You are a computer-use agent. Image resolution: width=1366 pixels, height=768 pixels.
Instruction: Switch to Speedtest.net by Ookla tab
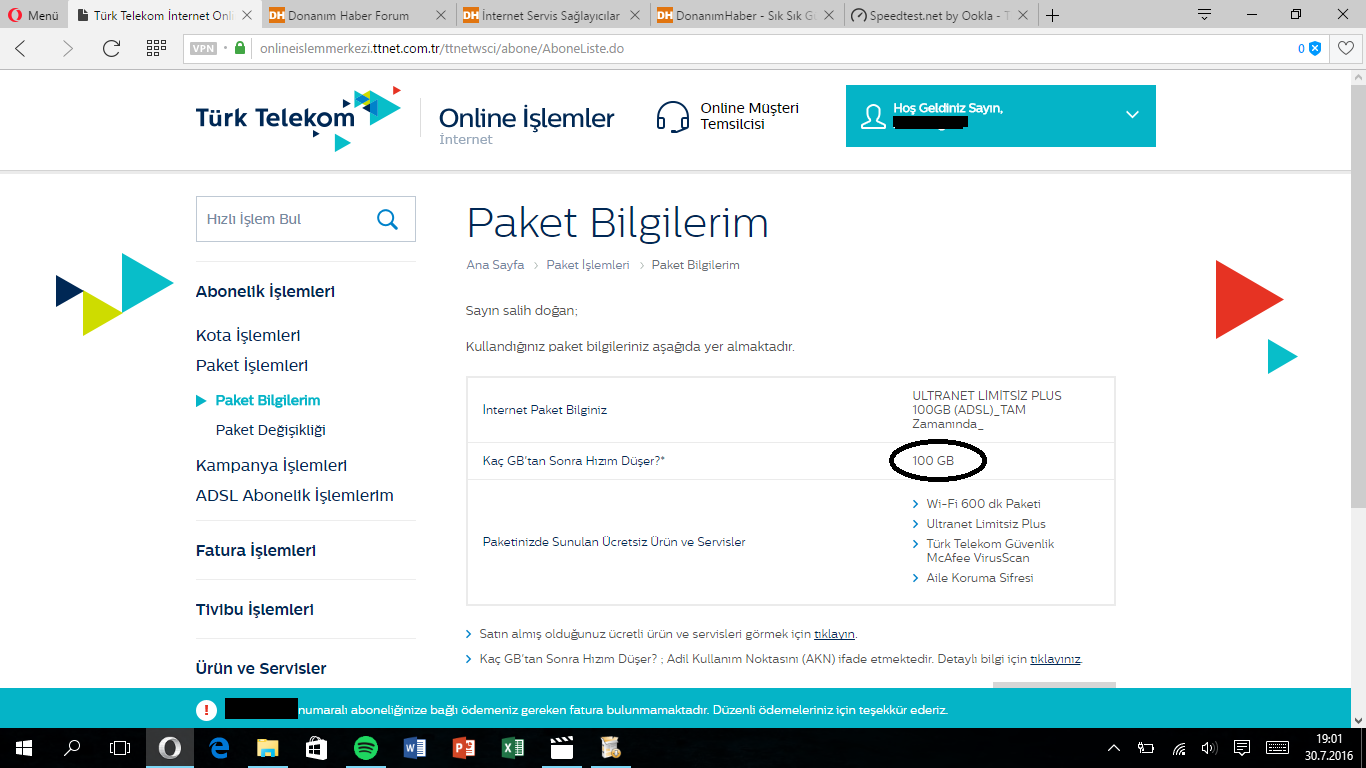[x=941, y=16]
